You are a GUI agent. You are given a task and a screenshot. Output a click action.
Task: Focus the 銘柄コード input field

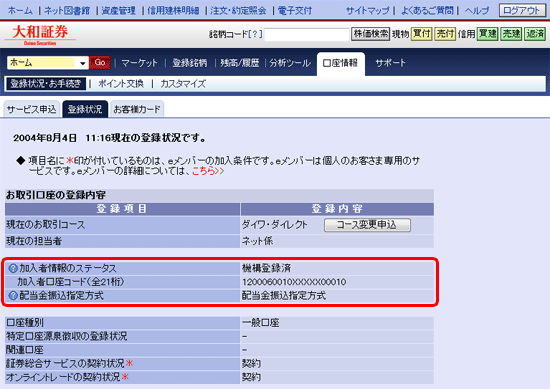(307, 34)
